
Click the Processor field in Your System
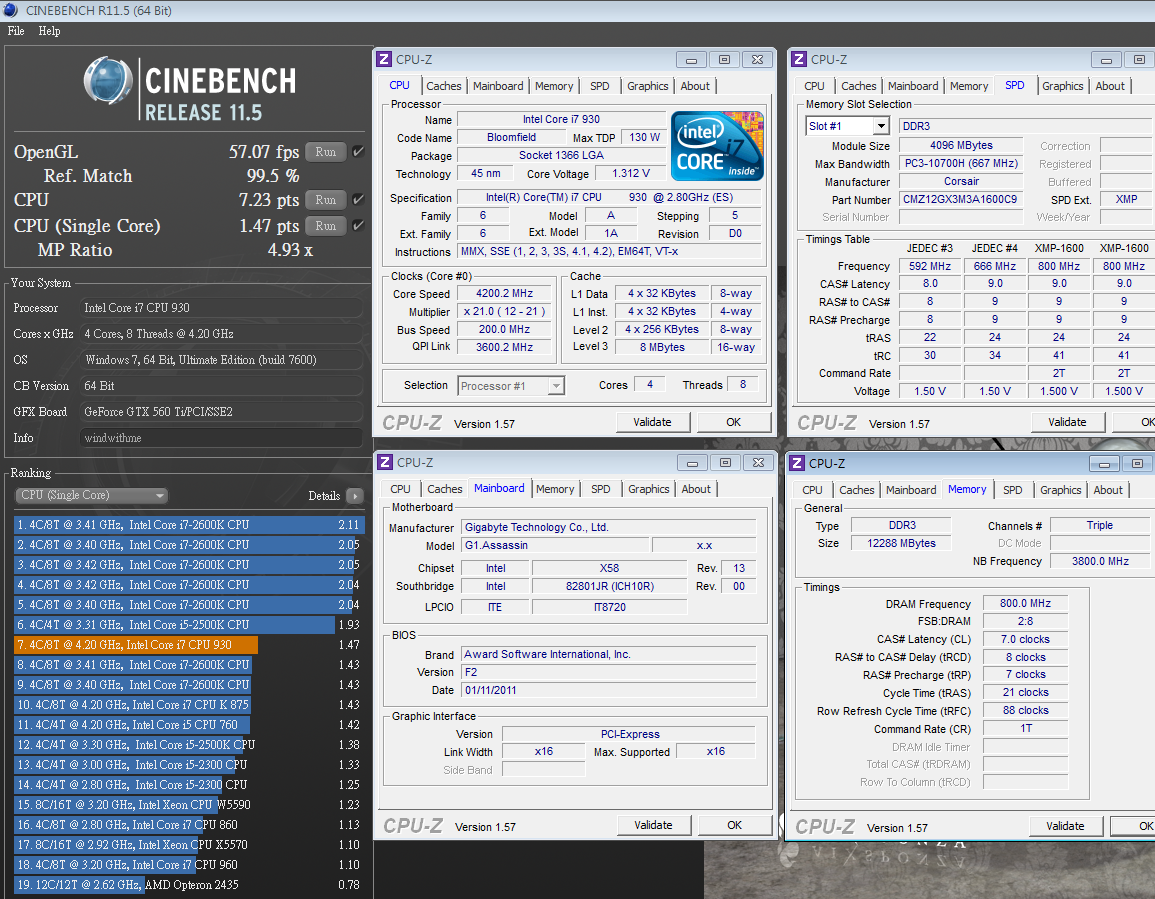pyautogui.click(x=221, y=308)
